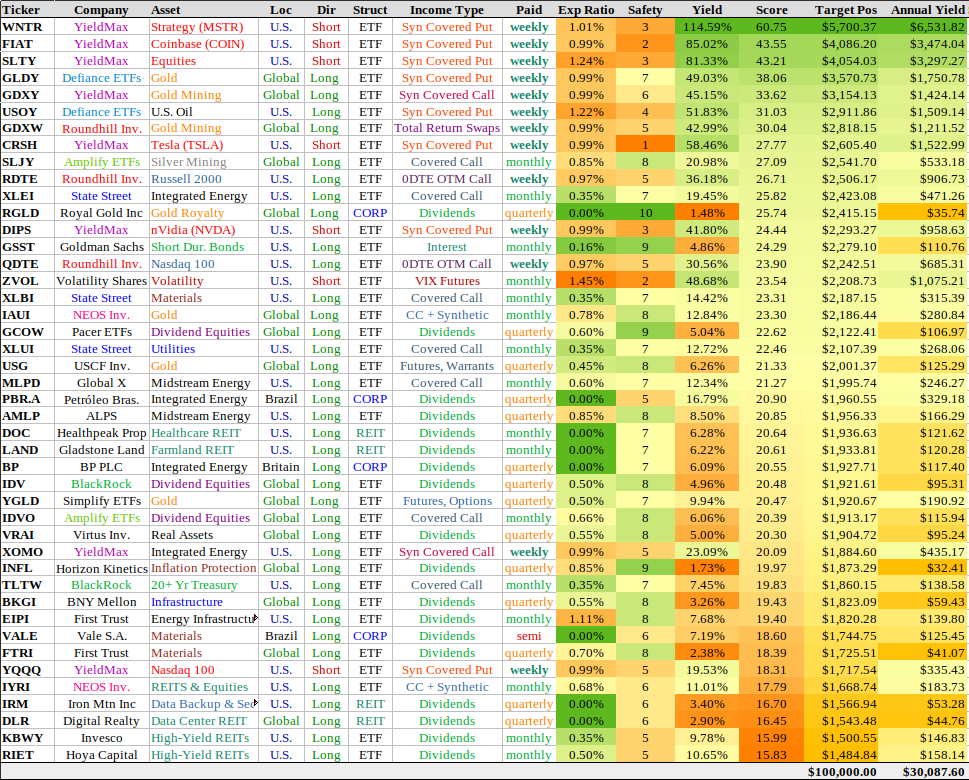Click Defiance ETFs in the GLDY row
The image size is (969, 780).
(x=101, y=78)
